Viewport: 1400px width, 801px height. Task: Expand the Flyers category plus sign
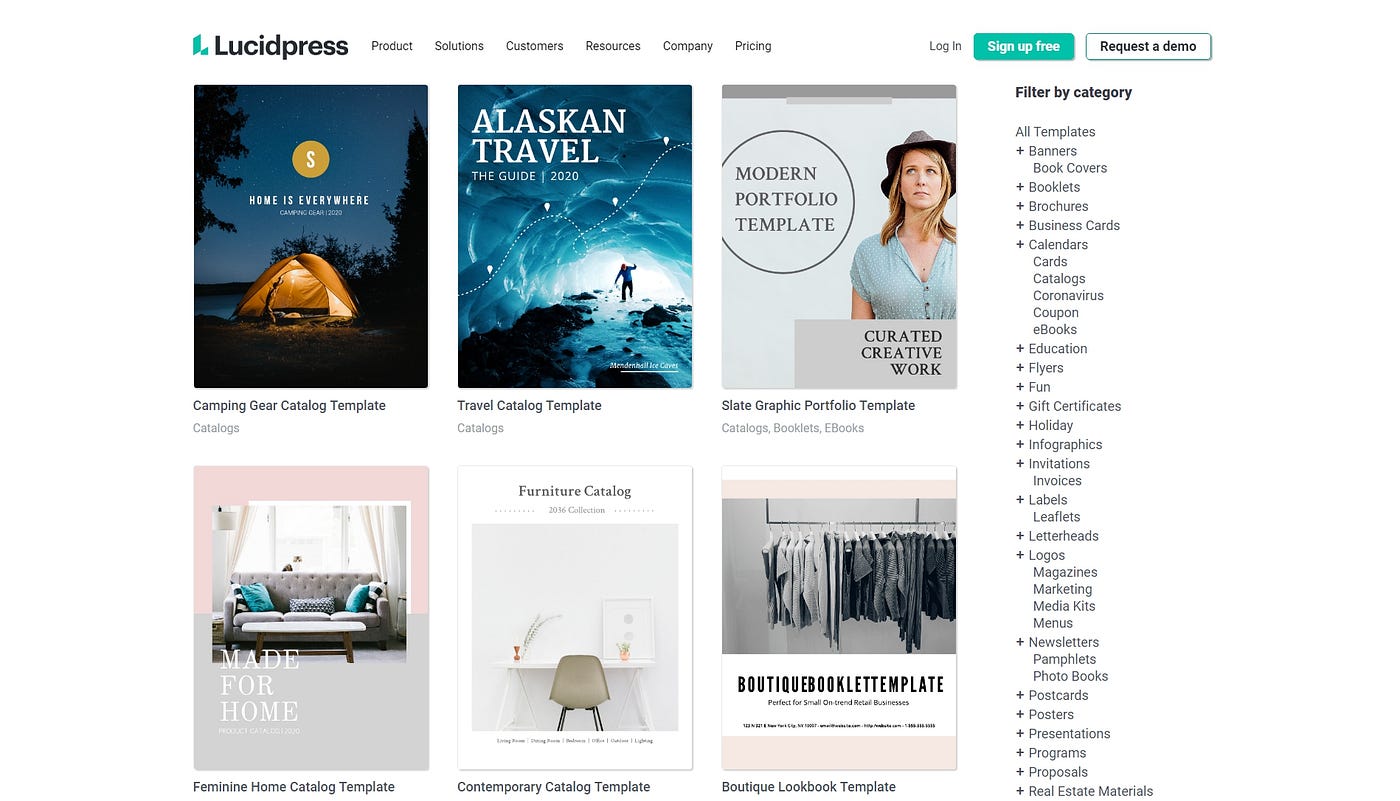(1020, 367)
